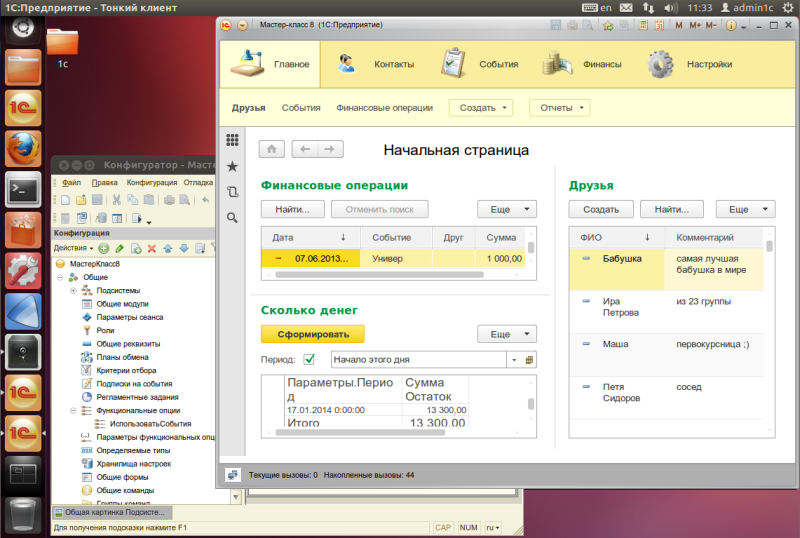The image size is (800, 538).
Task: Expand the Создать dropdown in navigation bar
Action: coord(481,108)
